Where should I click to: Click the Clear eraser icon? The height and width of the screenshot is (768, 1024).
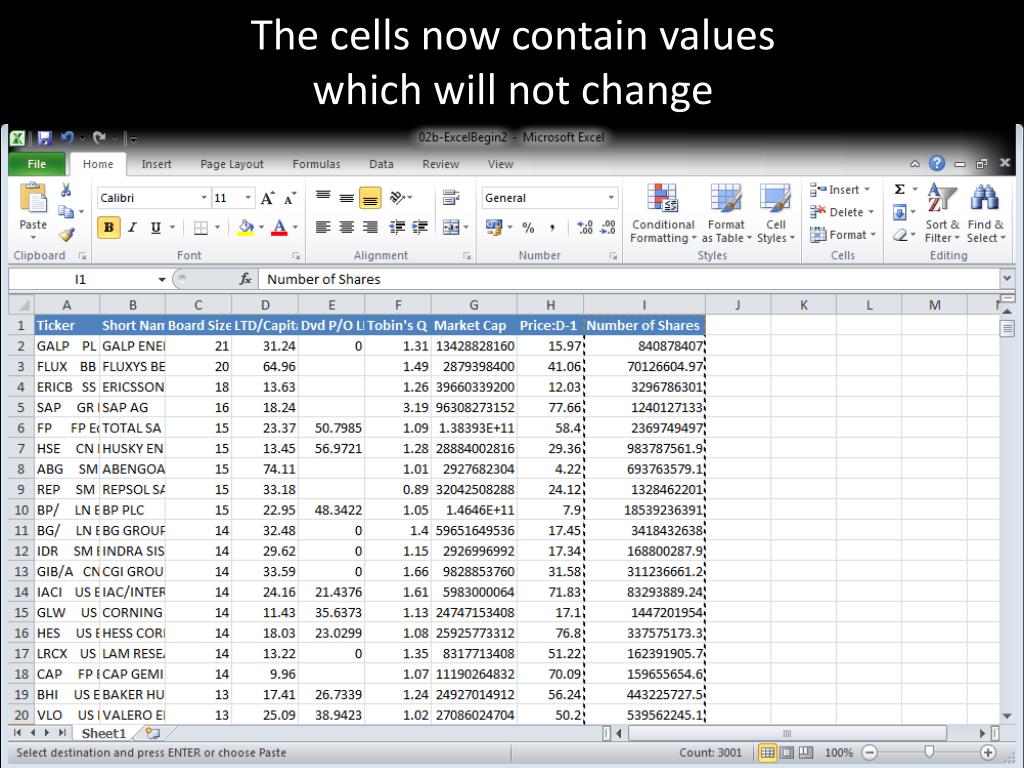(900, 235)
